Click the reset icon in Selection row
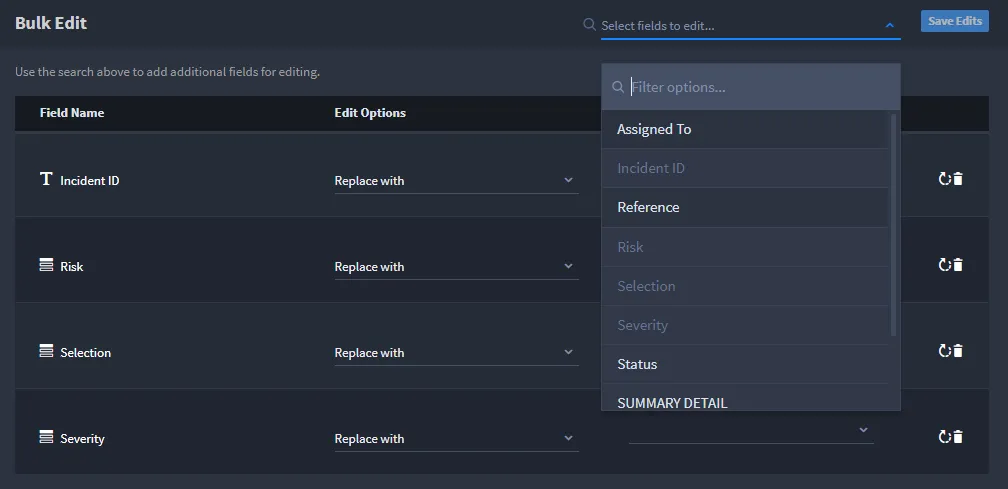The width and height of the screenshot is (1008, 489). [x=944, y=351]
